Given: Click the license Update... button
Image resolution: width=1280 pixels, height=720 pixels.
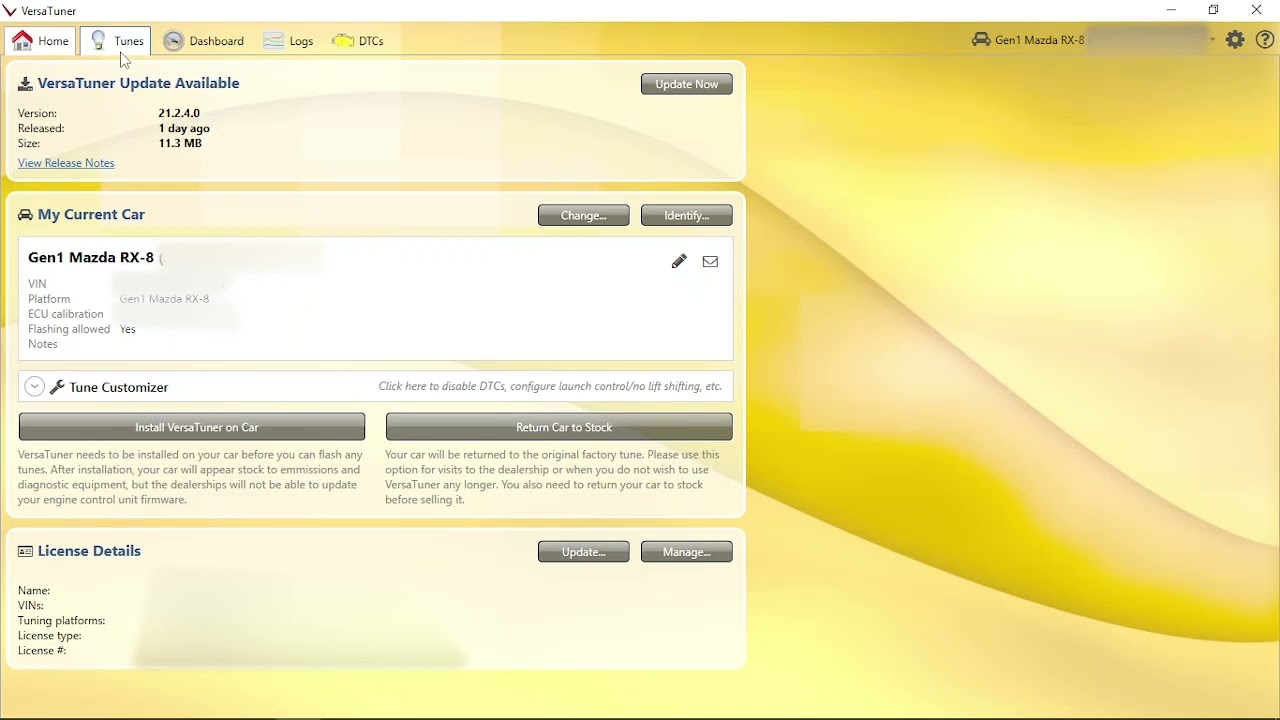Looking at the screenshot, I should [x=584, y=552].
